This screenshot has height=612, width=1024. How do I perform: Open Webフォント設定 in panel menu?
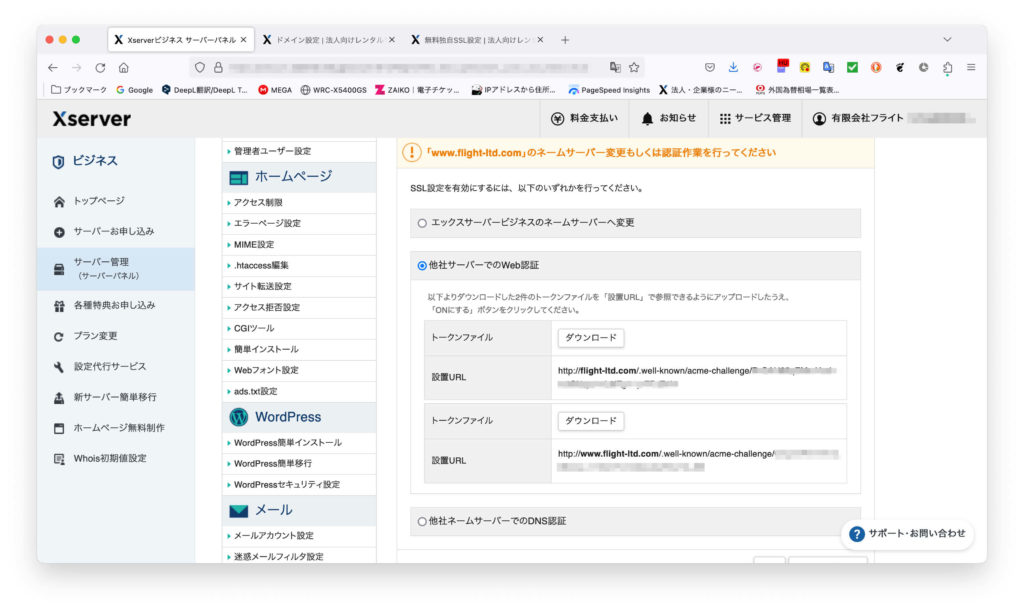[x=299, y=370]
